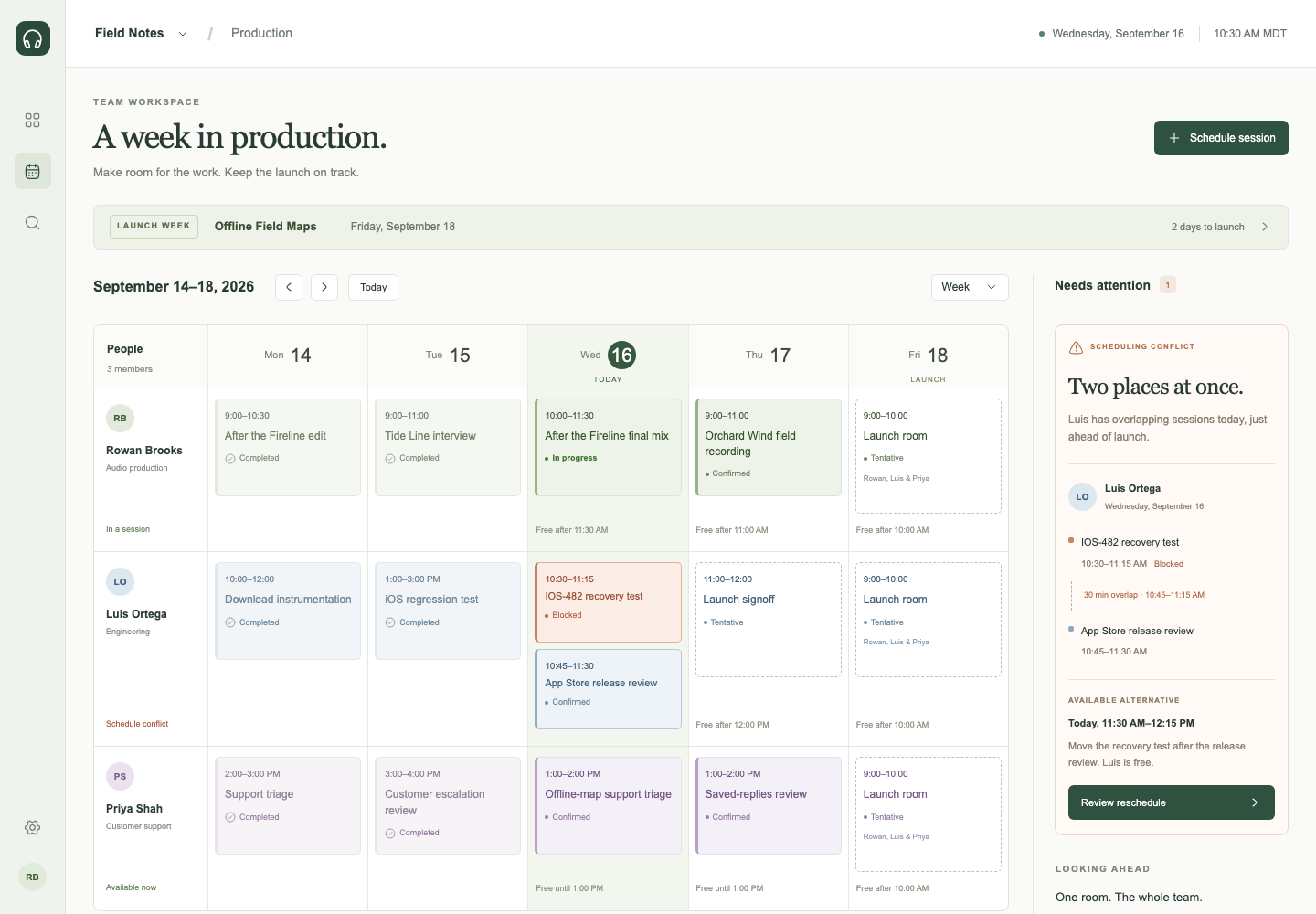The width and height of the screenshot is (1316, 914).
Task: Click the LAUNCH WEEK badge
Action: [154, 227]
